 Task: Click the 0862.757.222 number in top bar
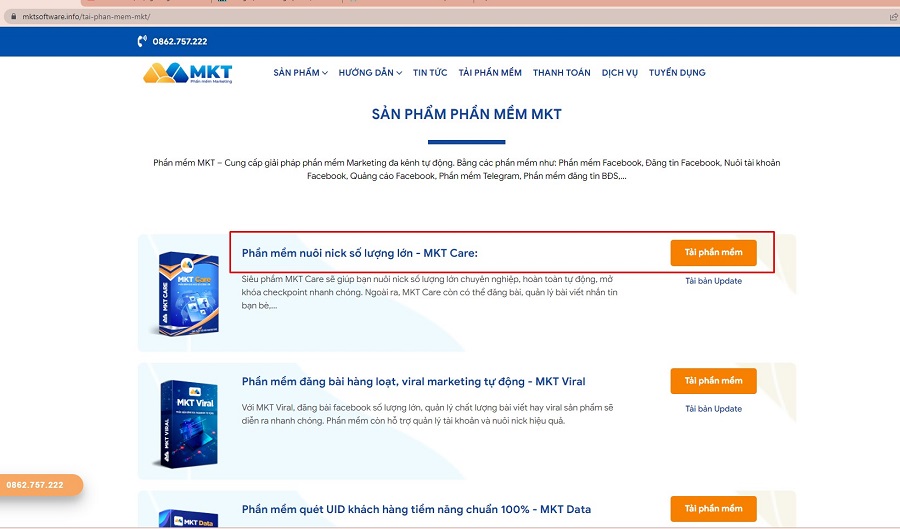click(x=180, y=41)
